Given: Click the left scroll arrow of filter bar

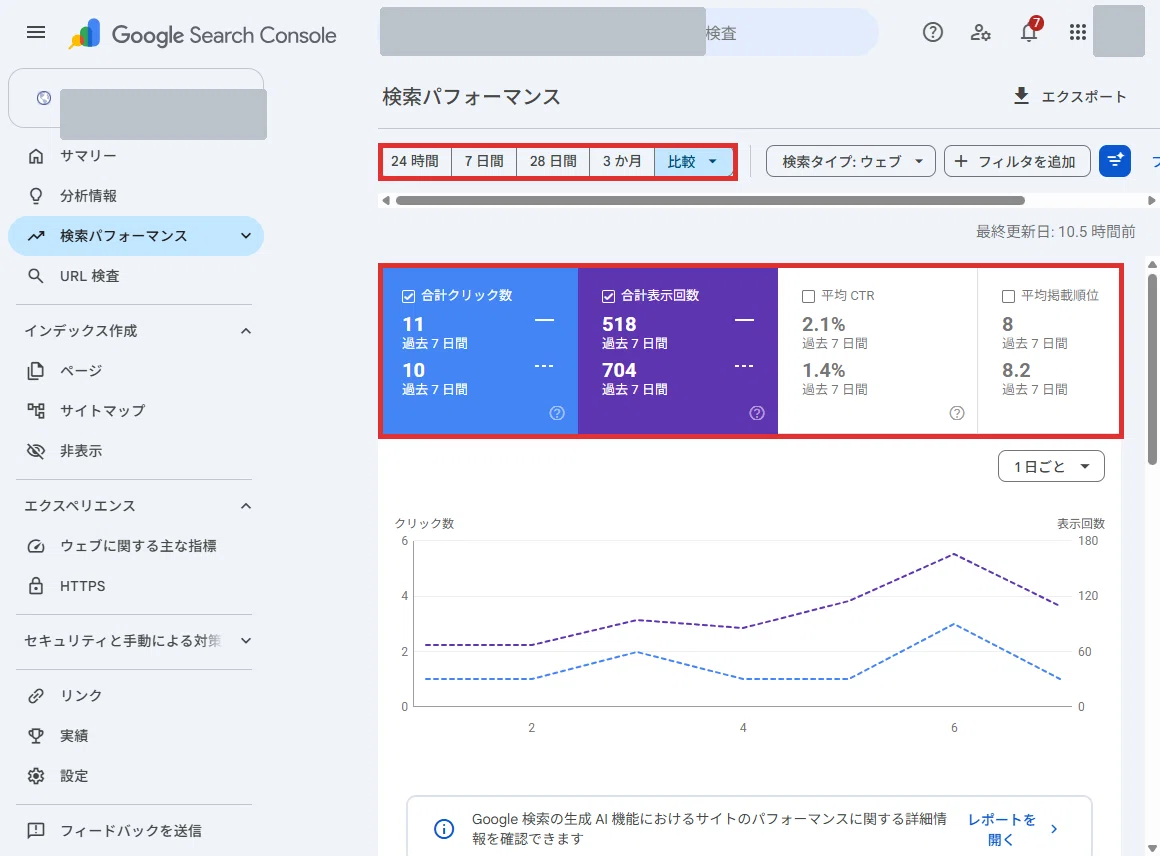Looking at the screenshot, I should pyautogui.click(x=385, y=200).
